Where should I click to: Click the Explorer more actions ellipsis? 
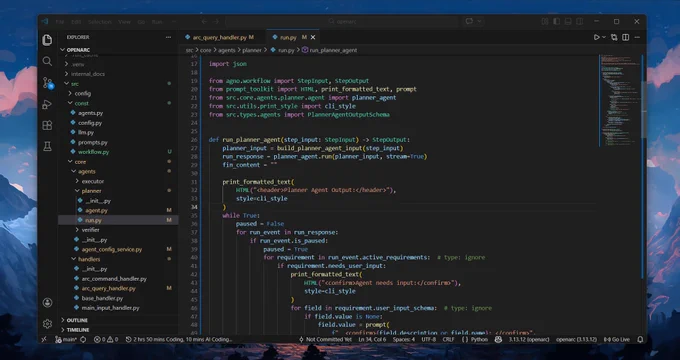pyautogui.click(x=168, y=37)
